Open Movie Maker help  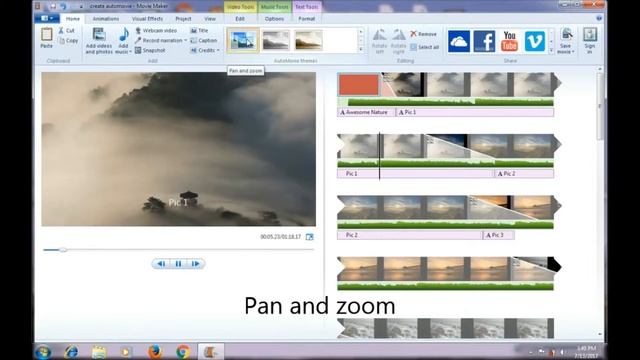point(599,18)
